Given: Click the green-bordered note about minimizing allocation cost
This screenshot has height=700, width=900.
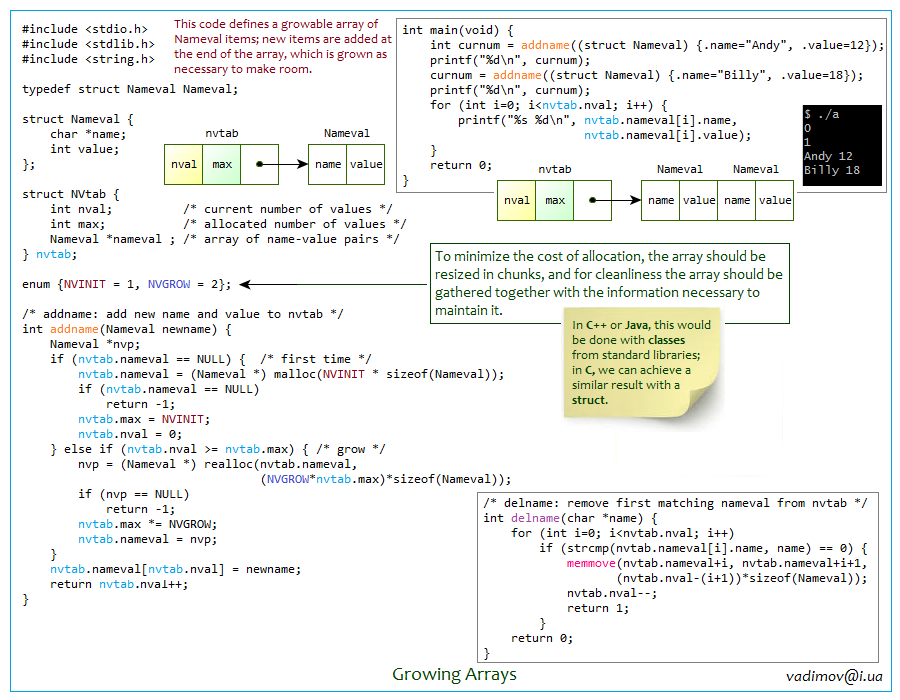Looking at the screenshot, I should click(x=610, y=283).
